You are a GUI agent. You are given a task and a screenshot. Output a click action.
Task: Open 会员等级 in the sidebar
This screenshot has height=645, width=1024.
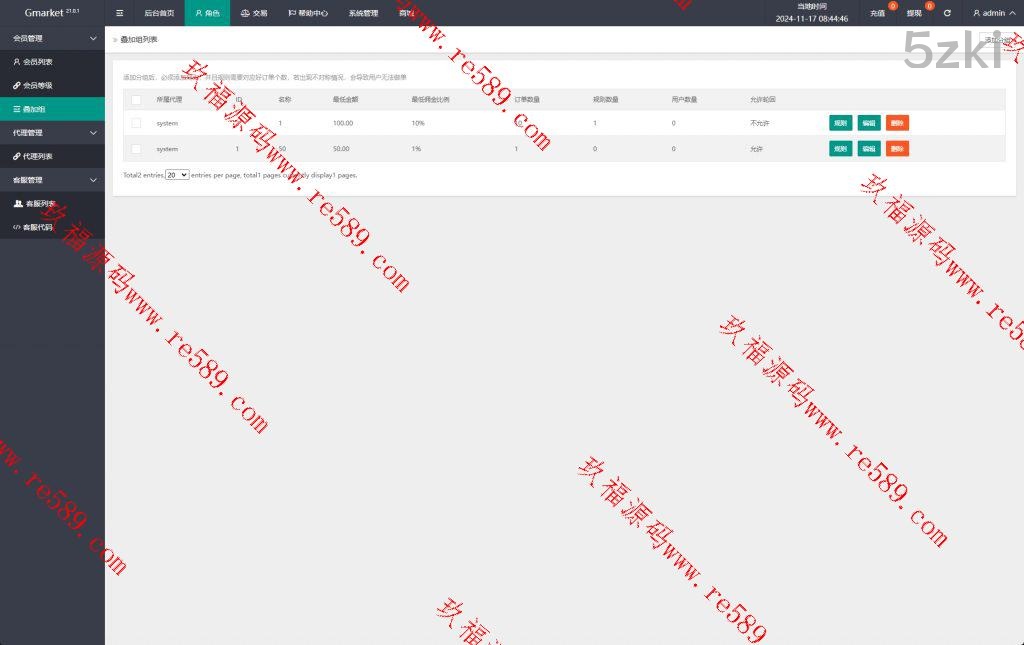[52, 86]
